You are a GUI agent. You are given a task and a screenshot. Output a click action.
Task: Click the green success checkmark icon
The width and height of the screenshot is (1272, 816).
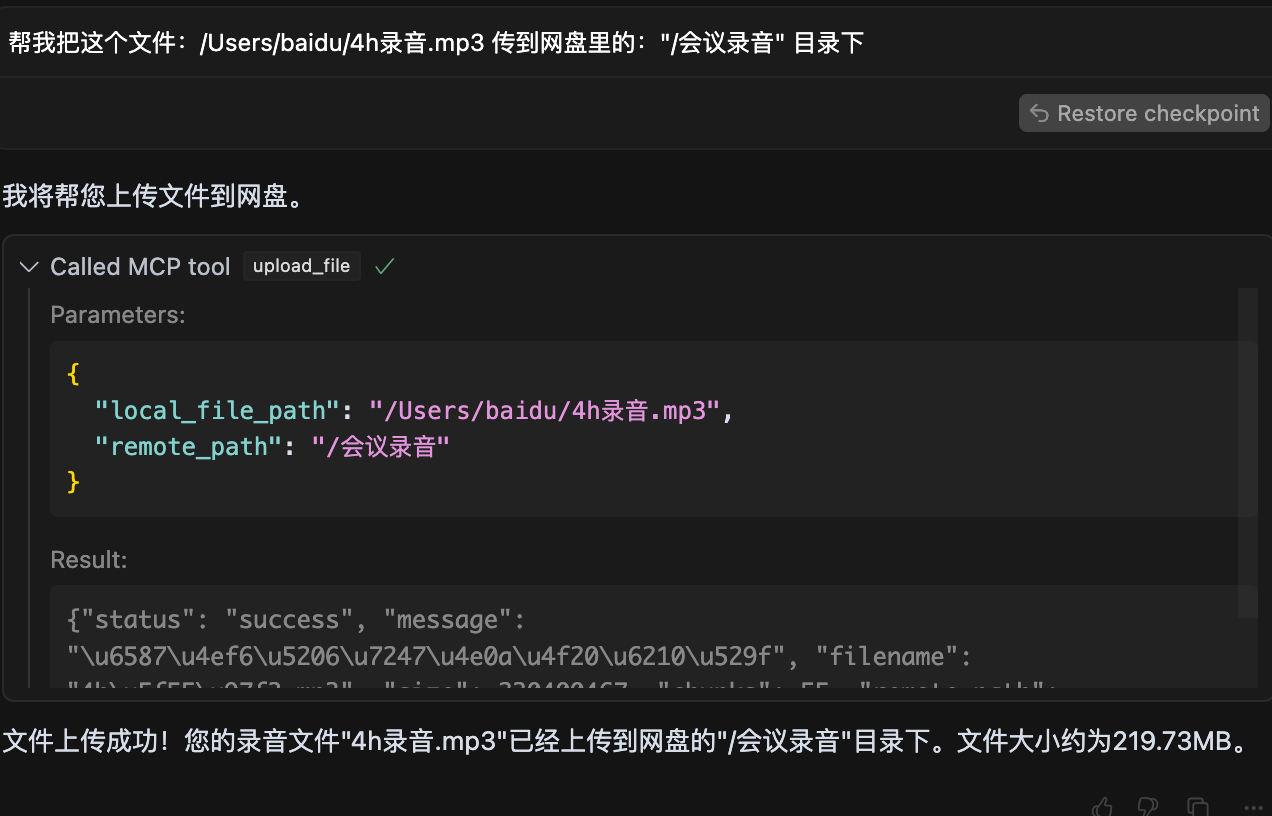point(384,266)
